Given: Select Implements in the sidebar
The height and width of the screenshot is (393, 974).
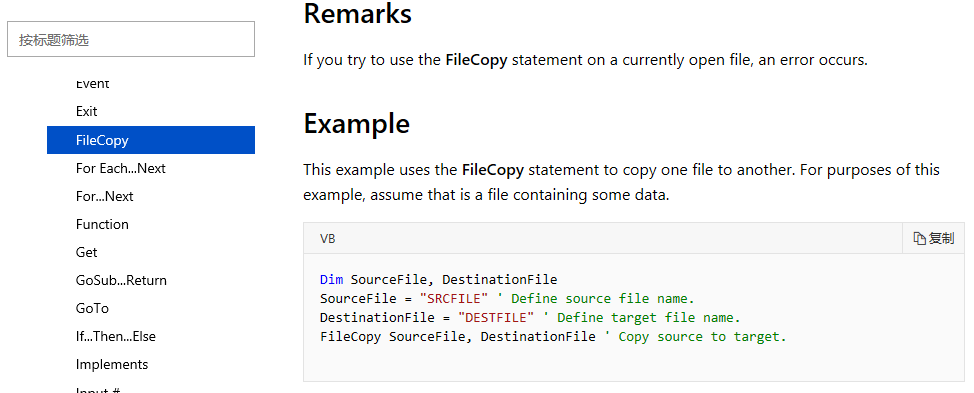Looking at the screenshot, I should (x=112, y=364).
